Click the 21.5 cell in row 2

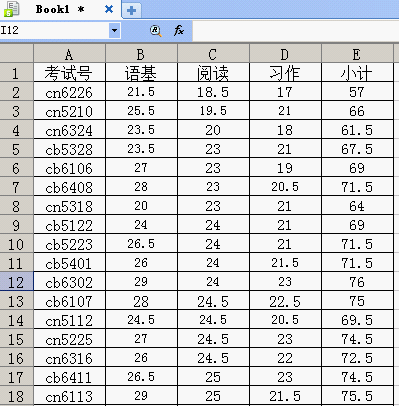(x=141, y=91)
